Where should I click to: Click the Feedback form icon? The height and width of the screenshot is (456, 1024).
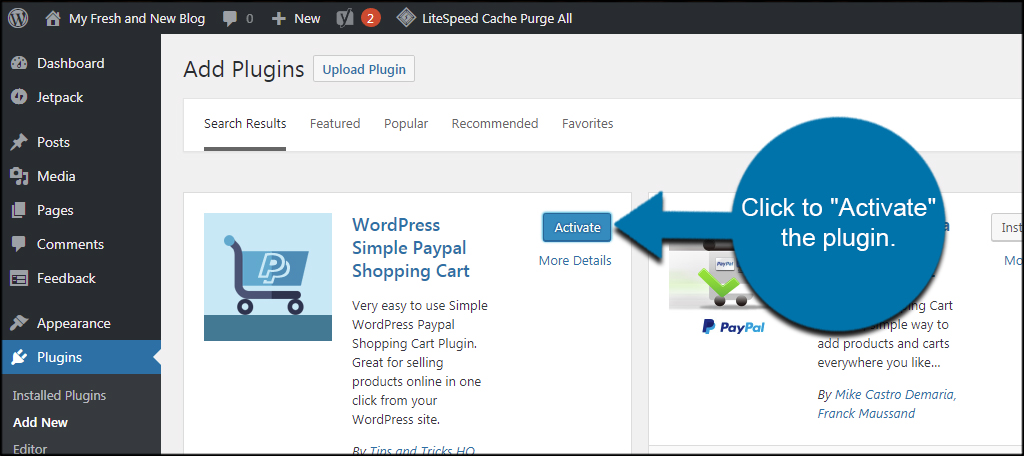[x=19, y=278]
